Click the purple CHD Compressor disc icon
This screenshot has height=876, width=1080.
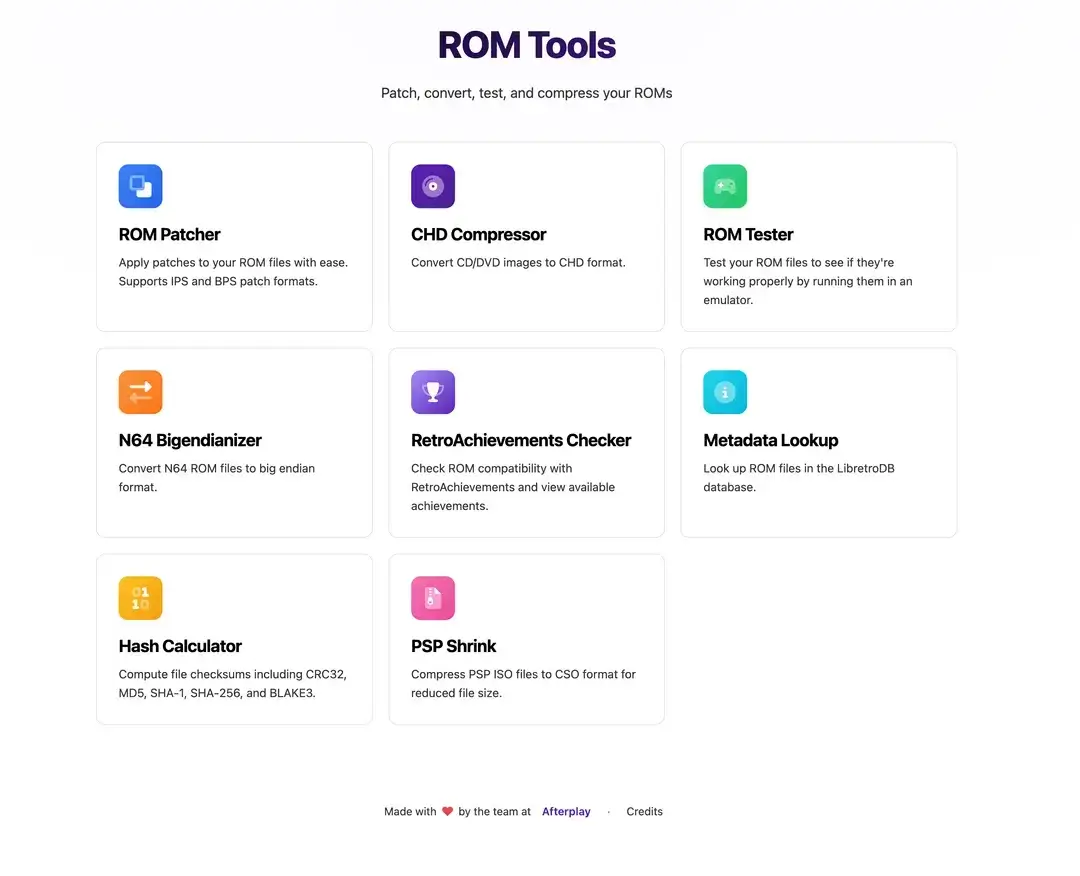432,186
